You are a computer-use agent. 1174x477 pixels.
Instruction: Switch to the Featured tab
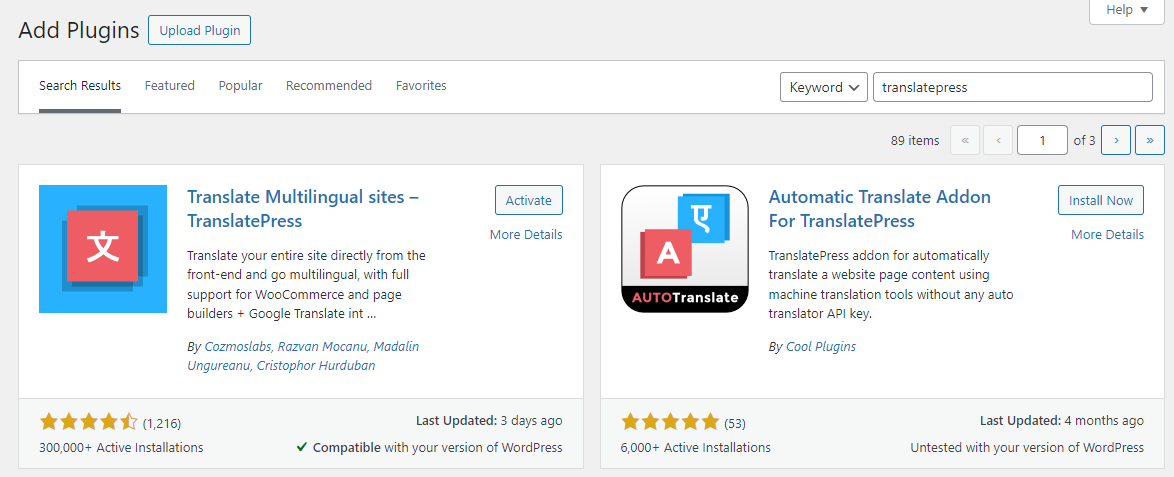pyautogui.click(x=170, y=86)
